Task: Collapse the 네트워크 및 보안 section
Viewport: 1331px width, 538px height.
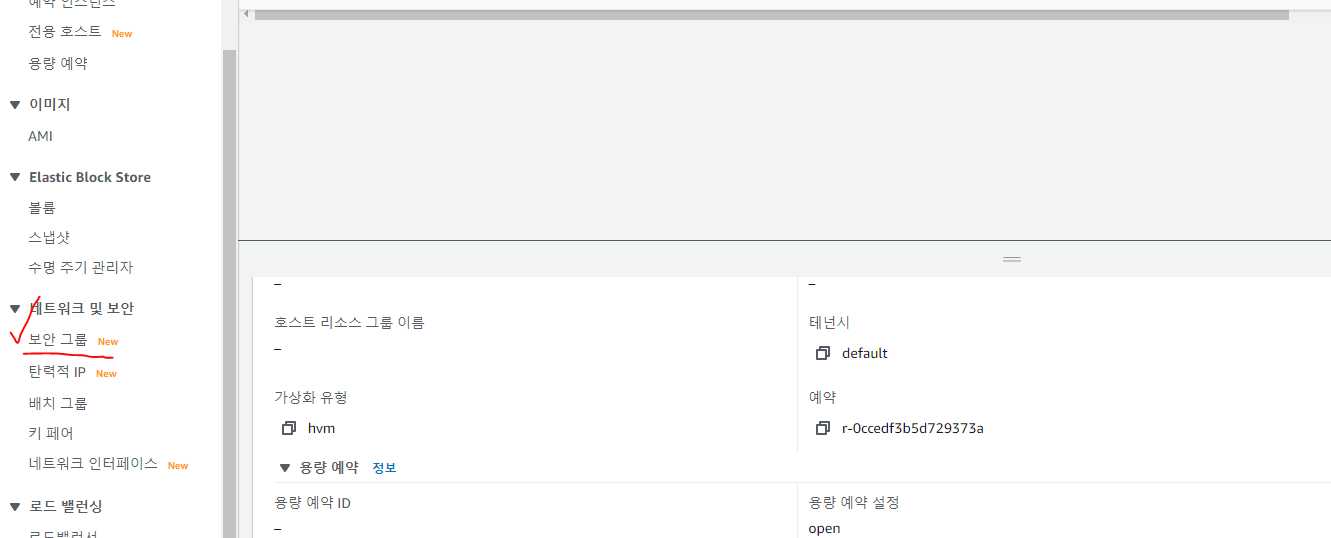Action: 15,309
